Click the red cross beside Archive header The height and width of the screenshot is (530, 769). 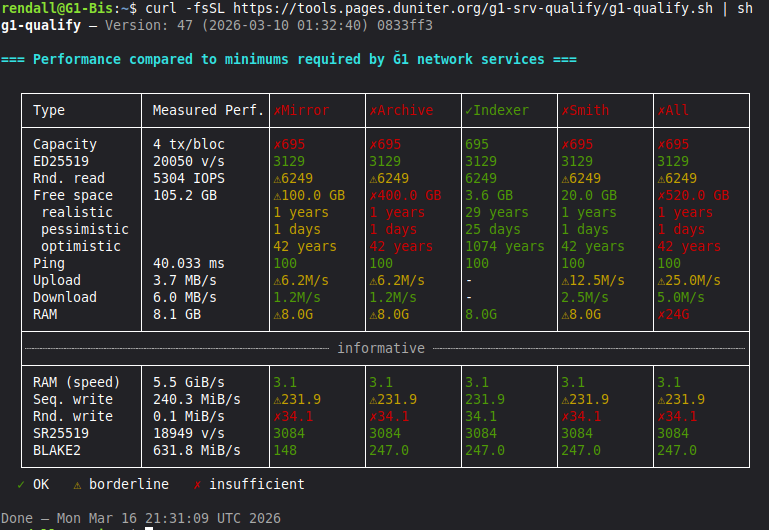click(x=373, y=111)
